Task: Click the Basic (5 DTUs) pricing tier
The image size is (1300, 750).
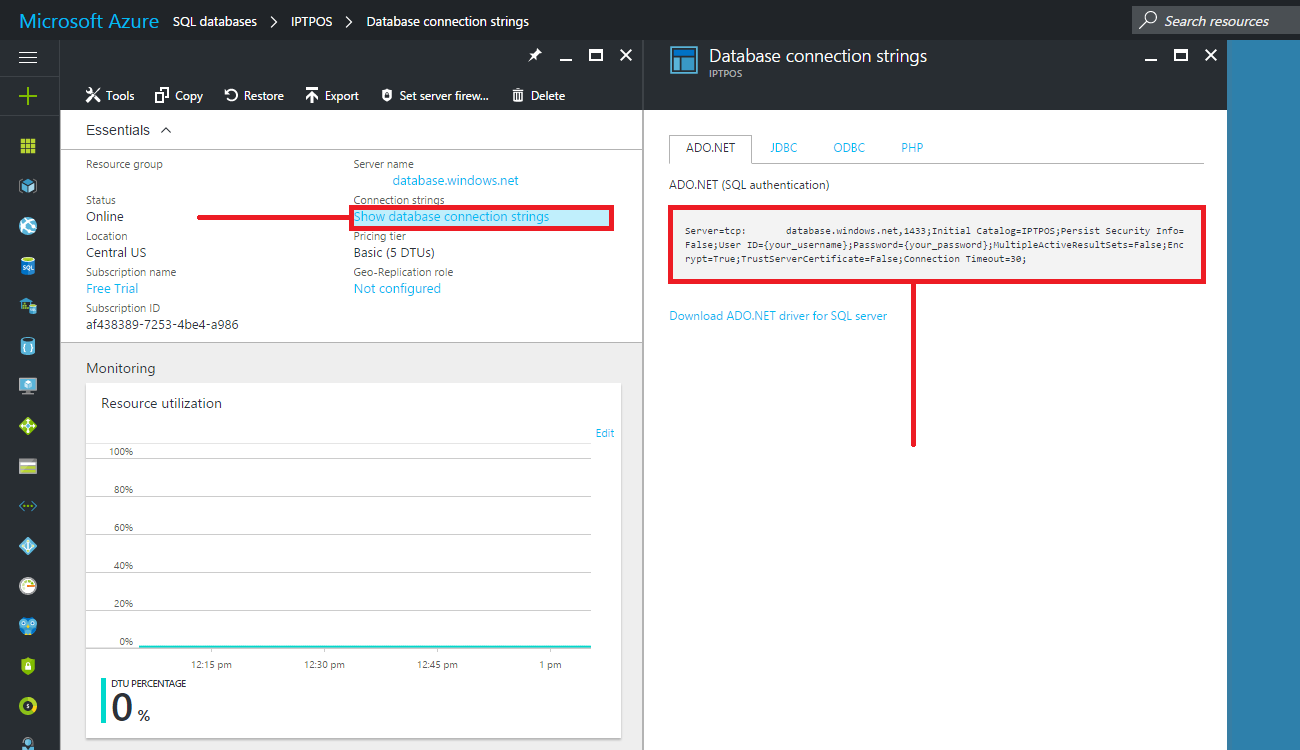Action: tap(394, 253)
